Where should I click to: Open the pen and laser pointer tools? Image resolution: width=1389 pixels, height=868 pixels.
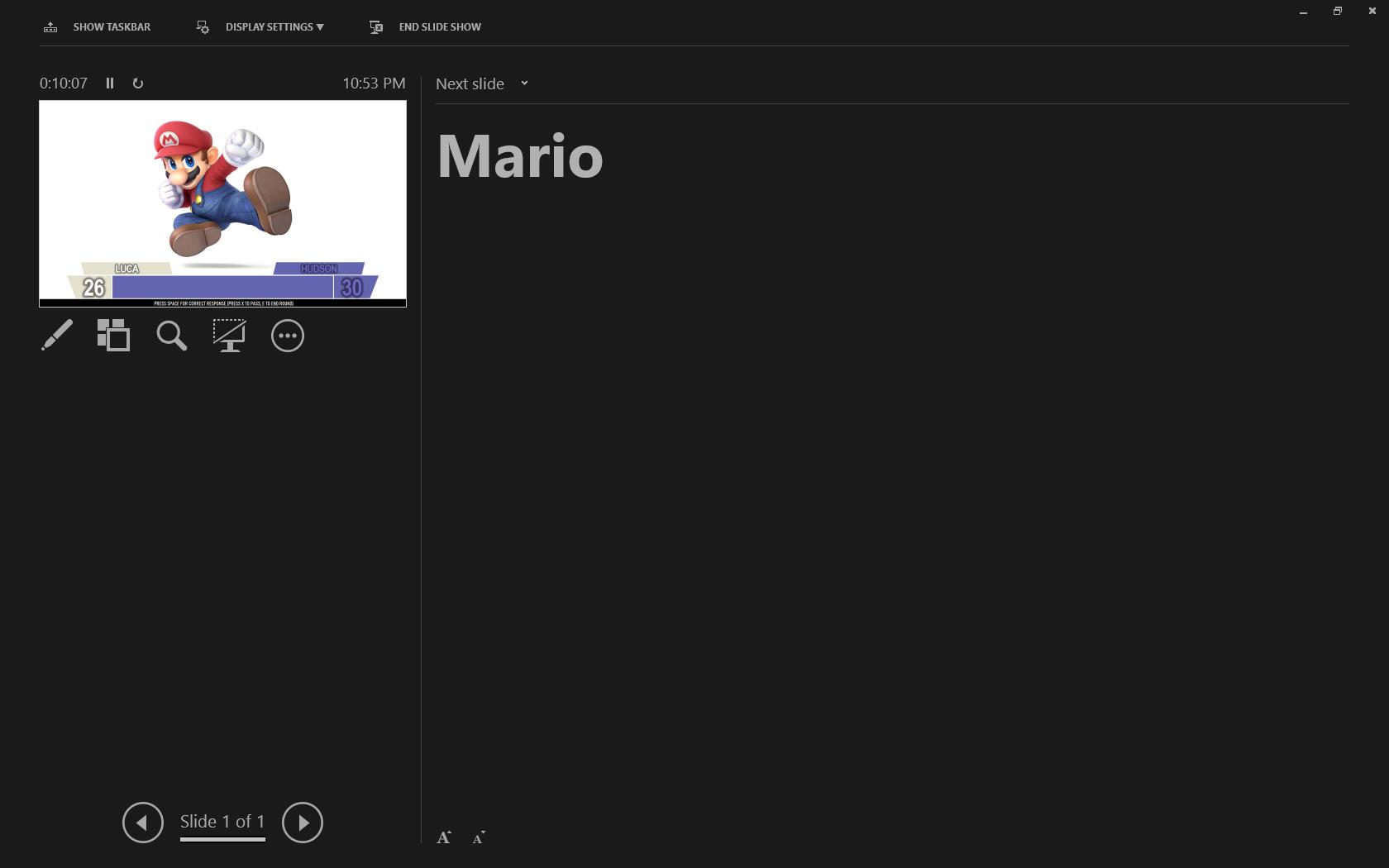57,336
